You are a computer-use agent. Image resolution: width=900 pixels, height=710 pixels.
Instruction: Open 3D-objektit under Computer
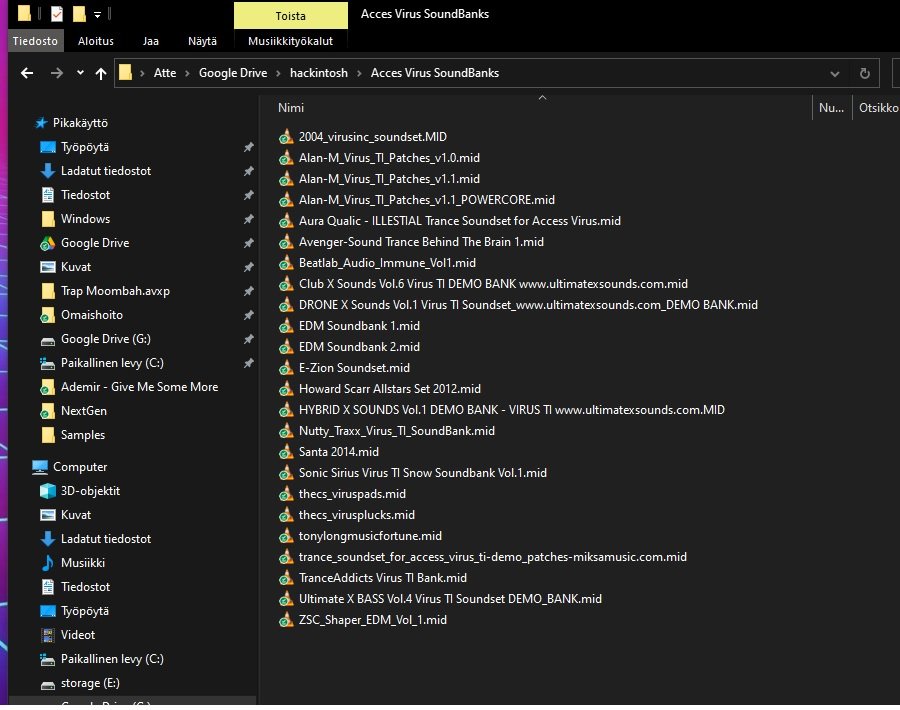click(90, 491)
